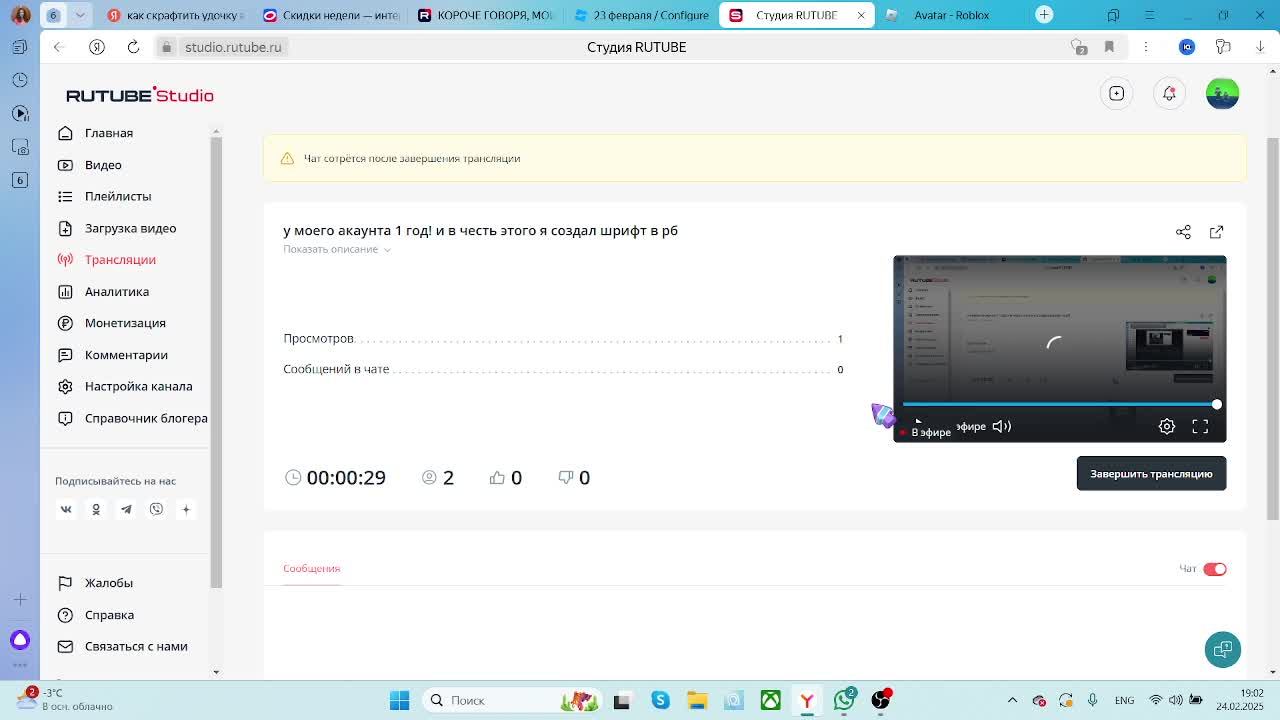
Task: Enter fullscreen in stream player
Action: [1200, 426]
